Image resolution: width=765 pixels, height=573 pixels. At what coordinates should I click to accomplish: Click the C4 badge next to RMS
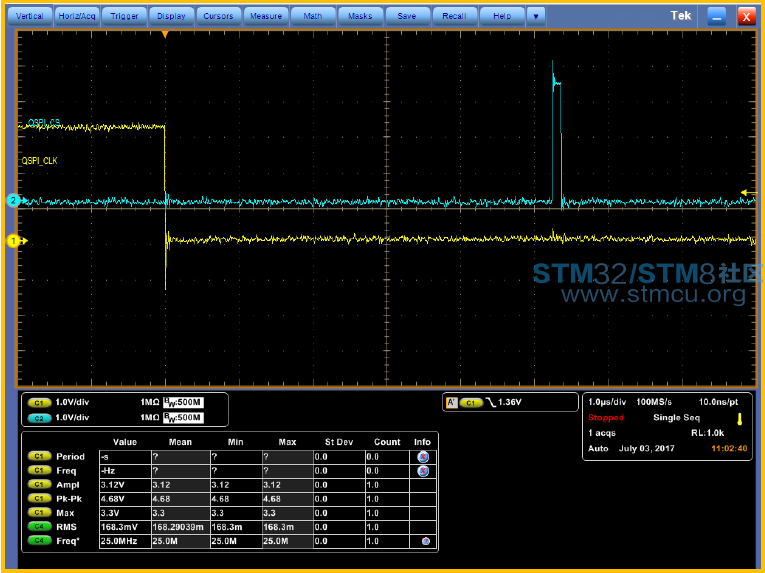pyautogui.click(x=41, y=526)
